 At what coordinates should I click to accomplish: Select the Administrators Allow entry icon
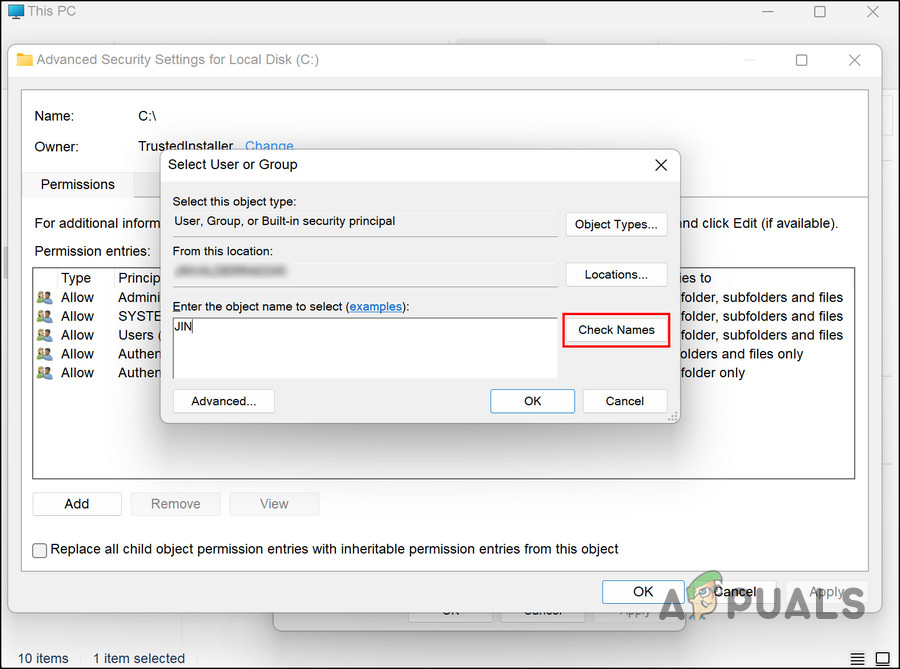pos(45,297)
